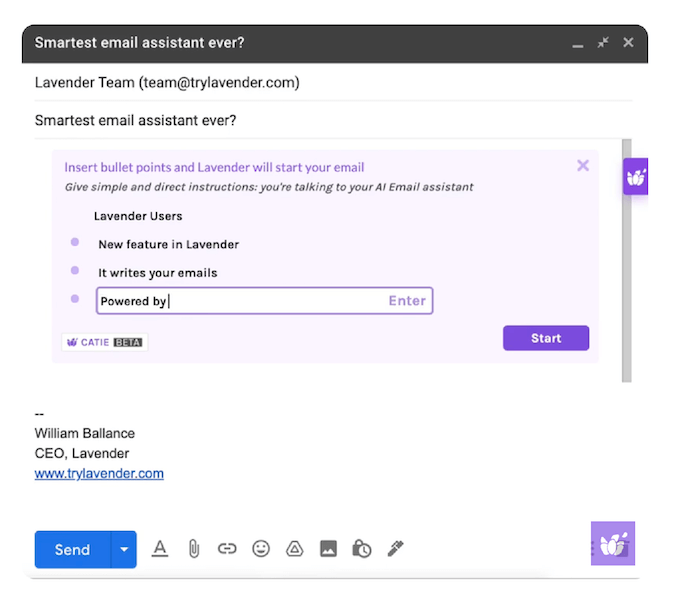
Task: Click the Lavender side tab icon
Action: pyautogui.click(x=635, y=177)
